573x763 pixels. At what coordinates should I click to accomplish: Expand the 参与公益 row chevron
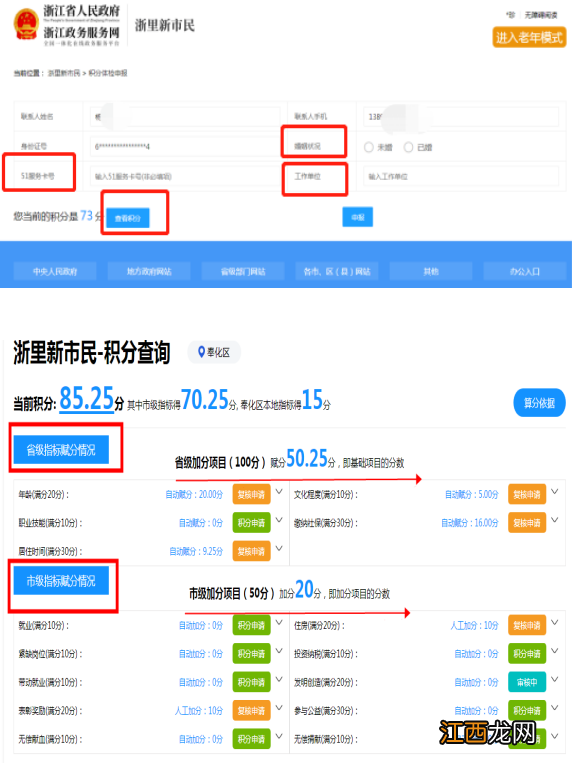[x=555, y=708]
